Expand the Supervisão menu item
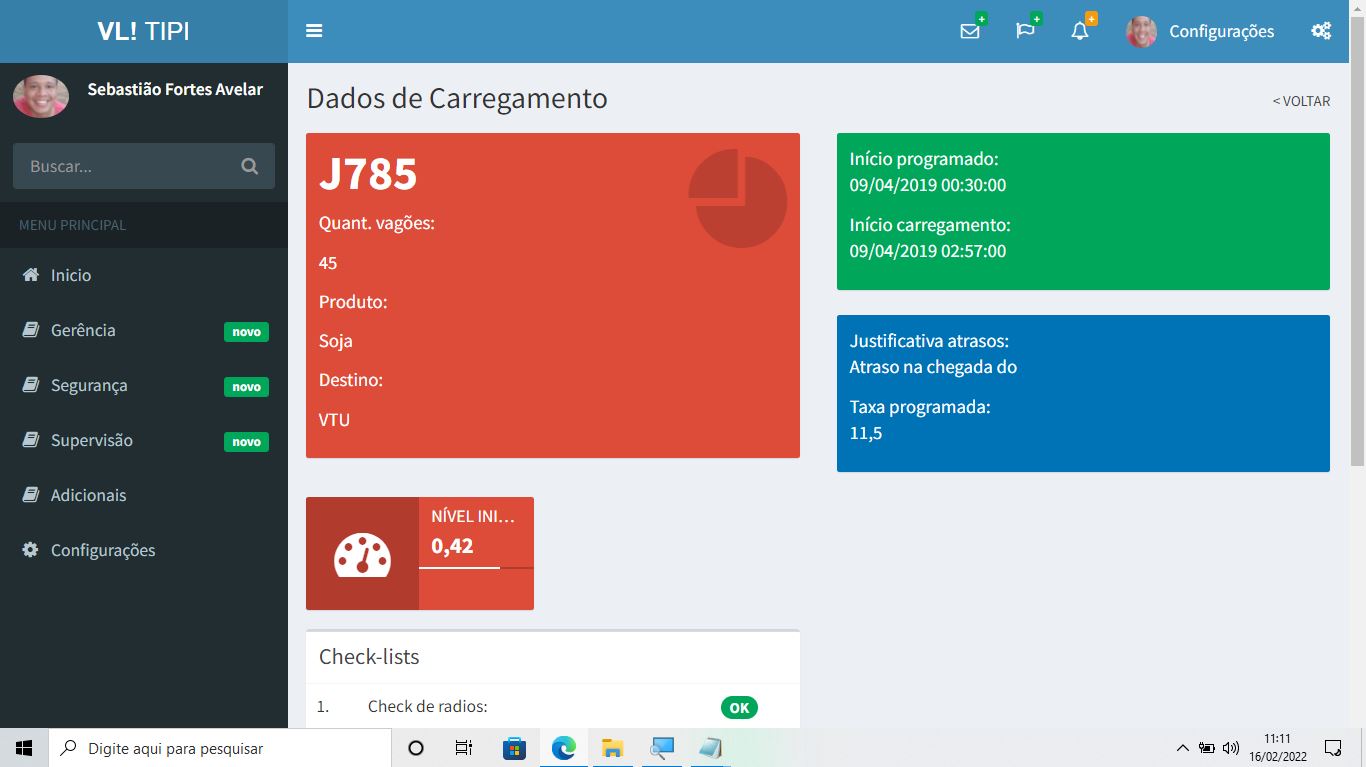This screenshot has width=1366, height=767. coord(91,440)
